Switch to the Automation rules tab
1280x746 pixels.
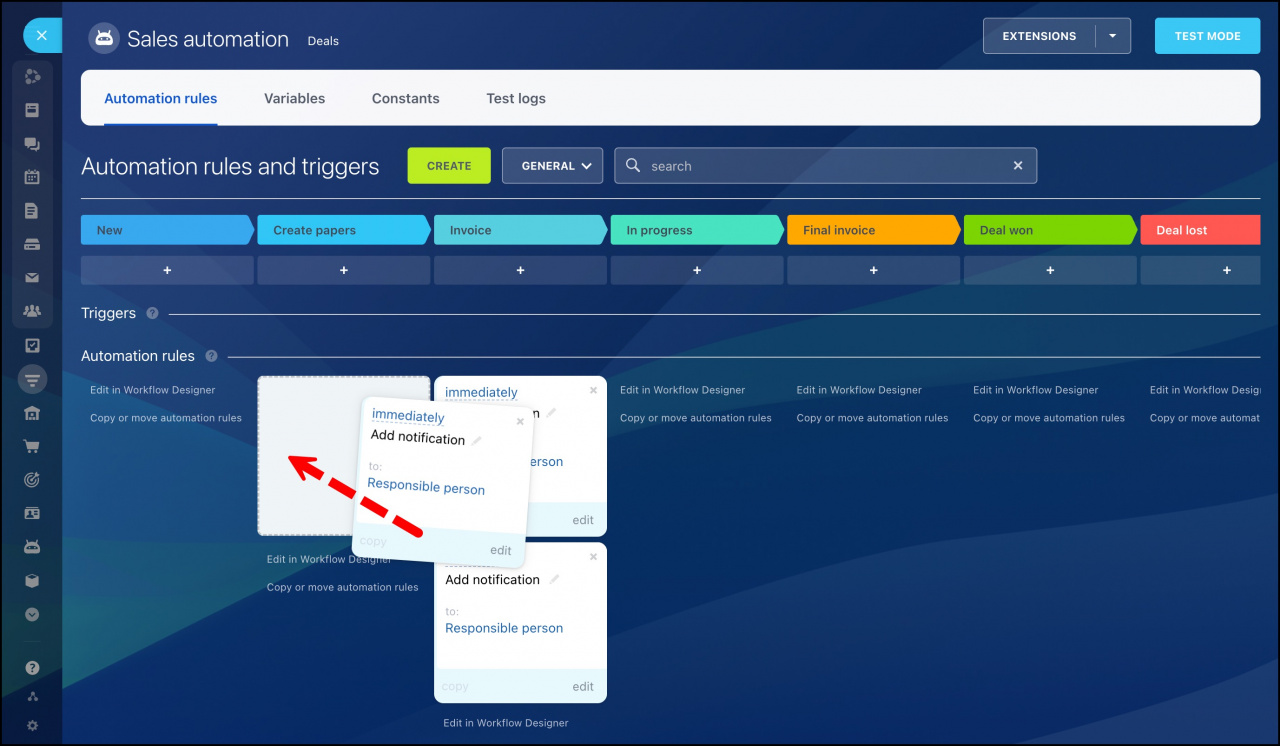(161, 98)
